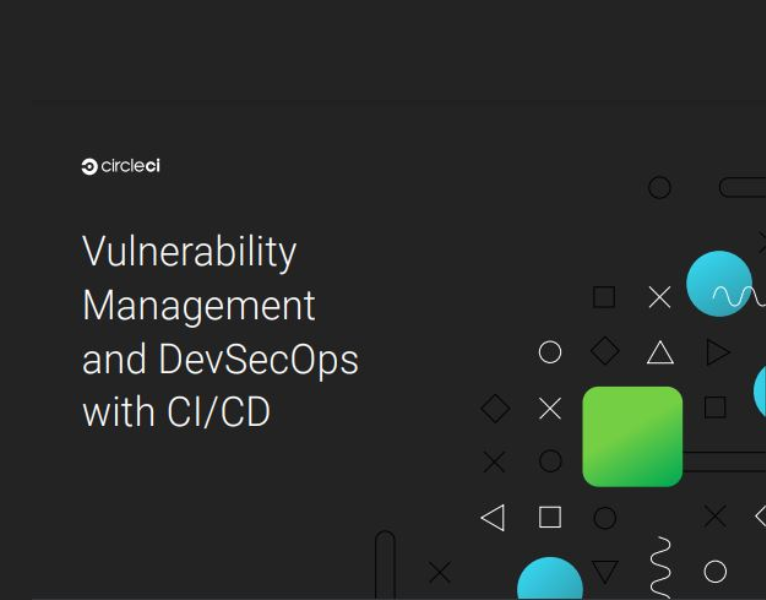Click the X mark beside the tall pill
Viewport: 766px width, 600px height.
(439, 572)
